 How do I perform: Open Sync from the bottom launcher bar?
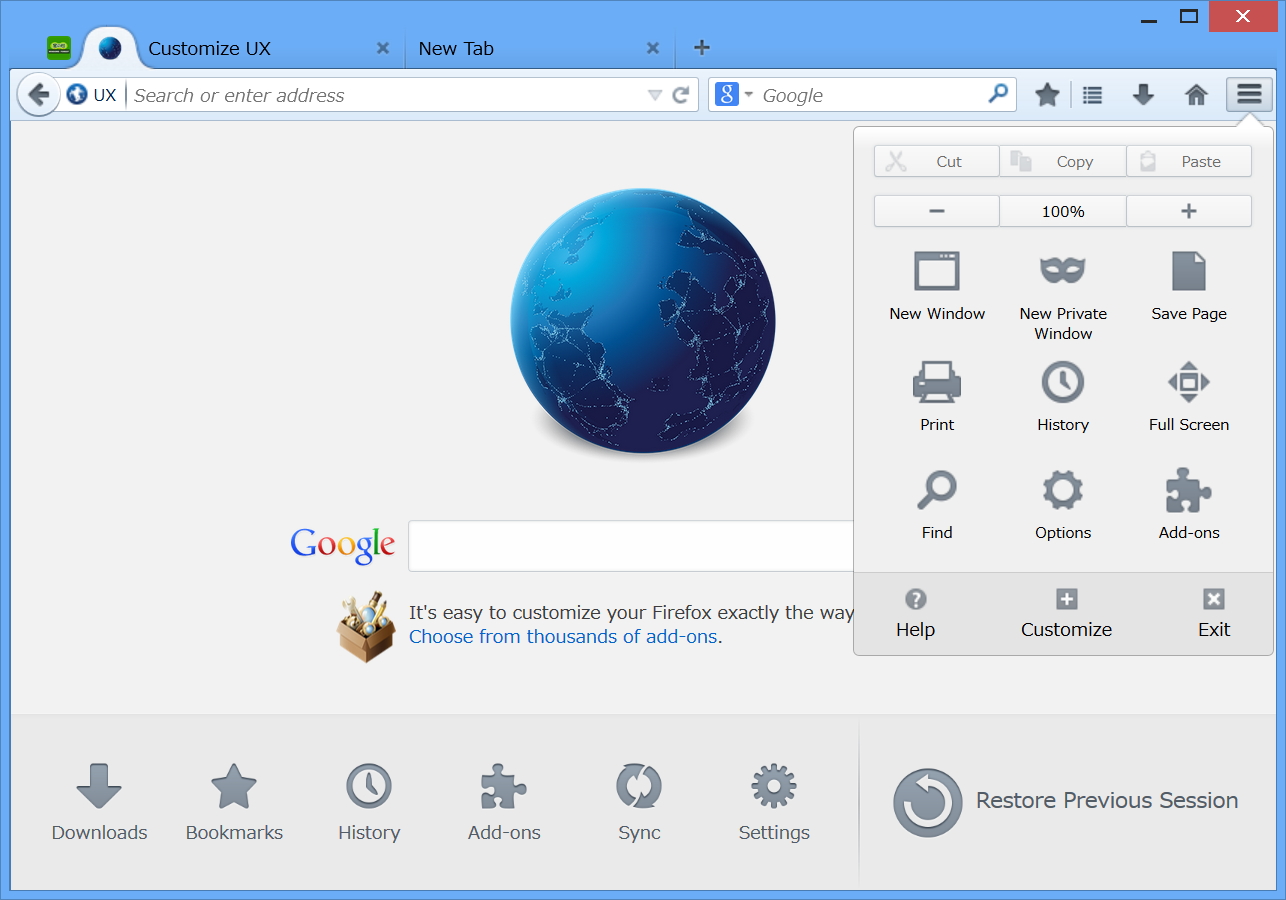click(639, 802)
